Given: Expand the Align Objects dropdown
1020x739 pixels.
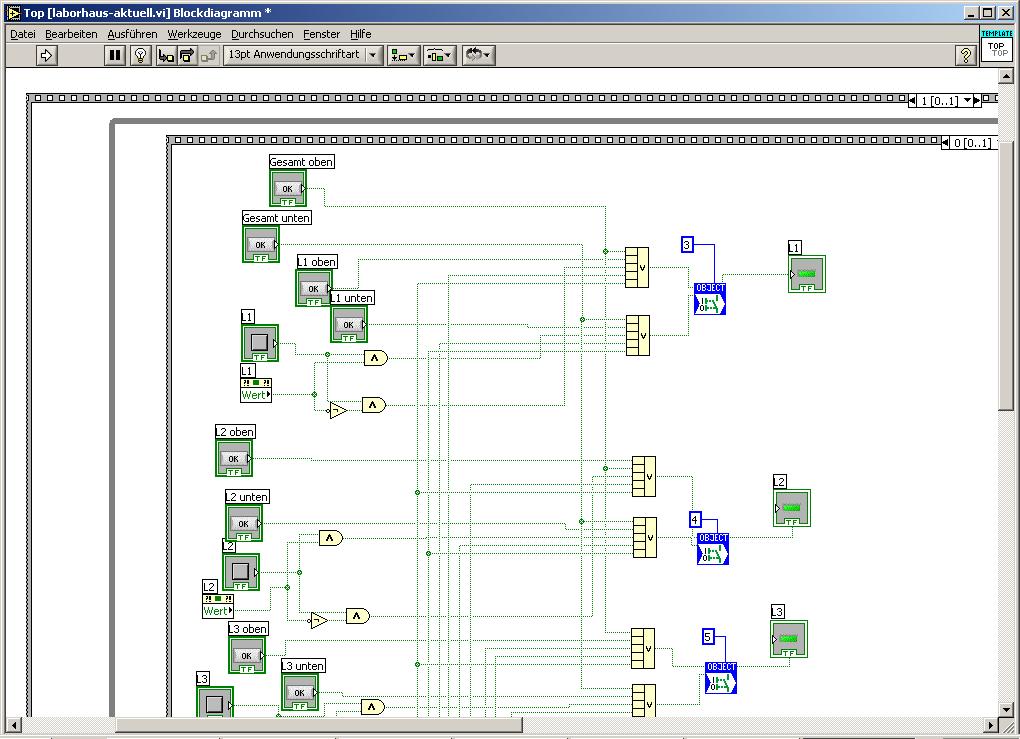Looking at the screenshot, I should click(403, 55).
